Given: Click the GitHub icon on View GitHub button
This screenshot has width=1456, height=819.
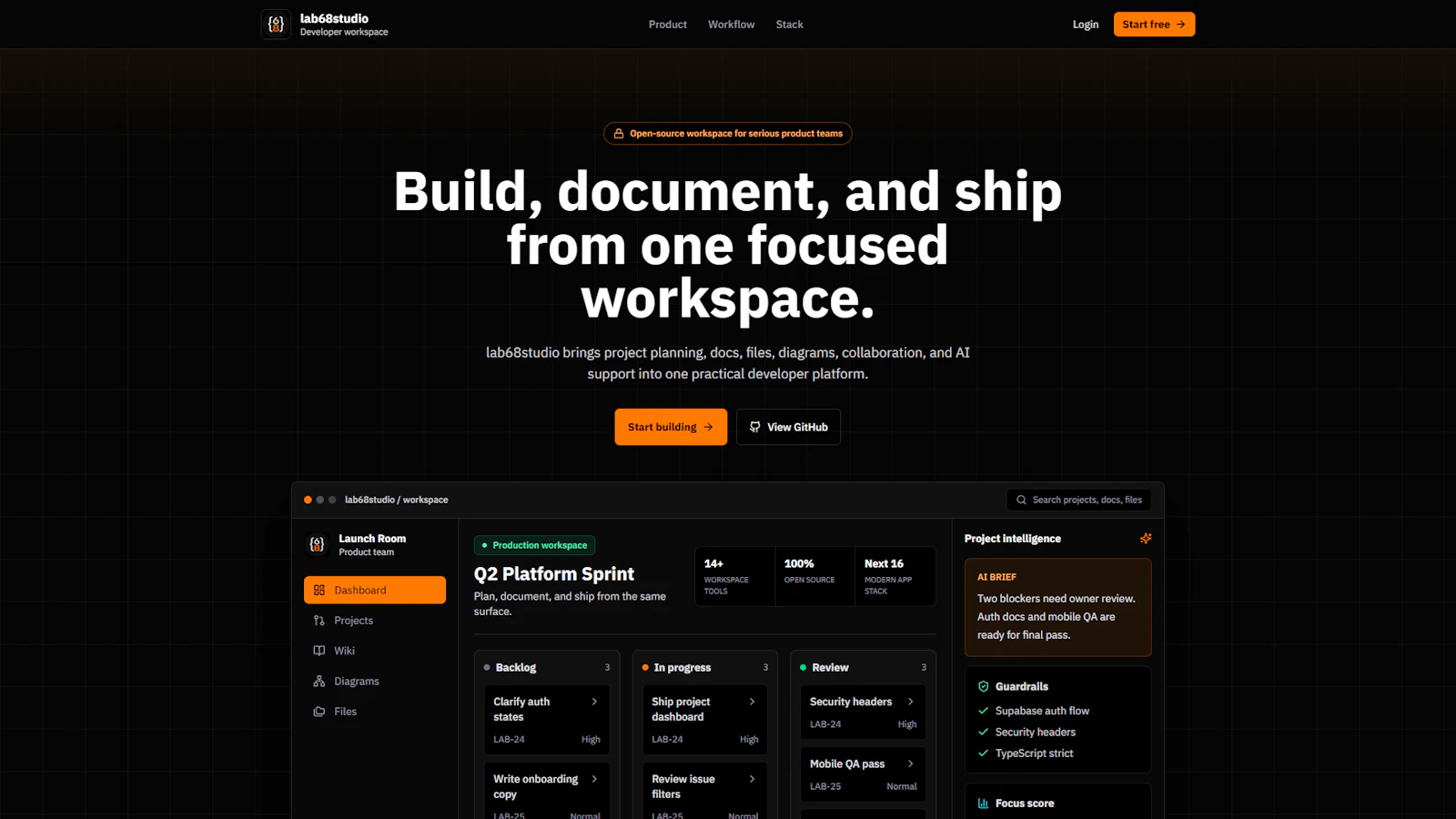Looking at the screenshot, I should coord(755,427).
